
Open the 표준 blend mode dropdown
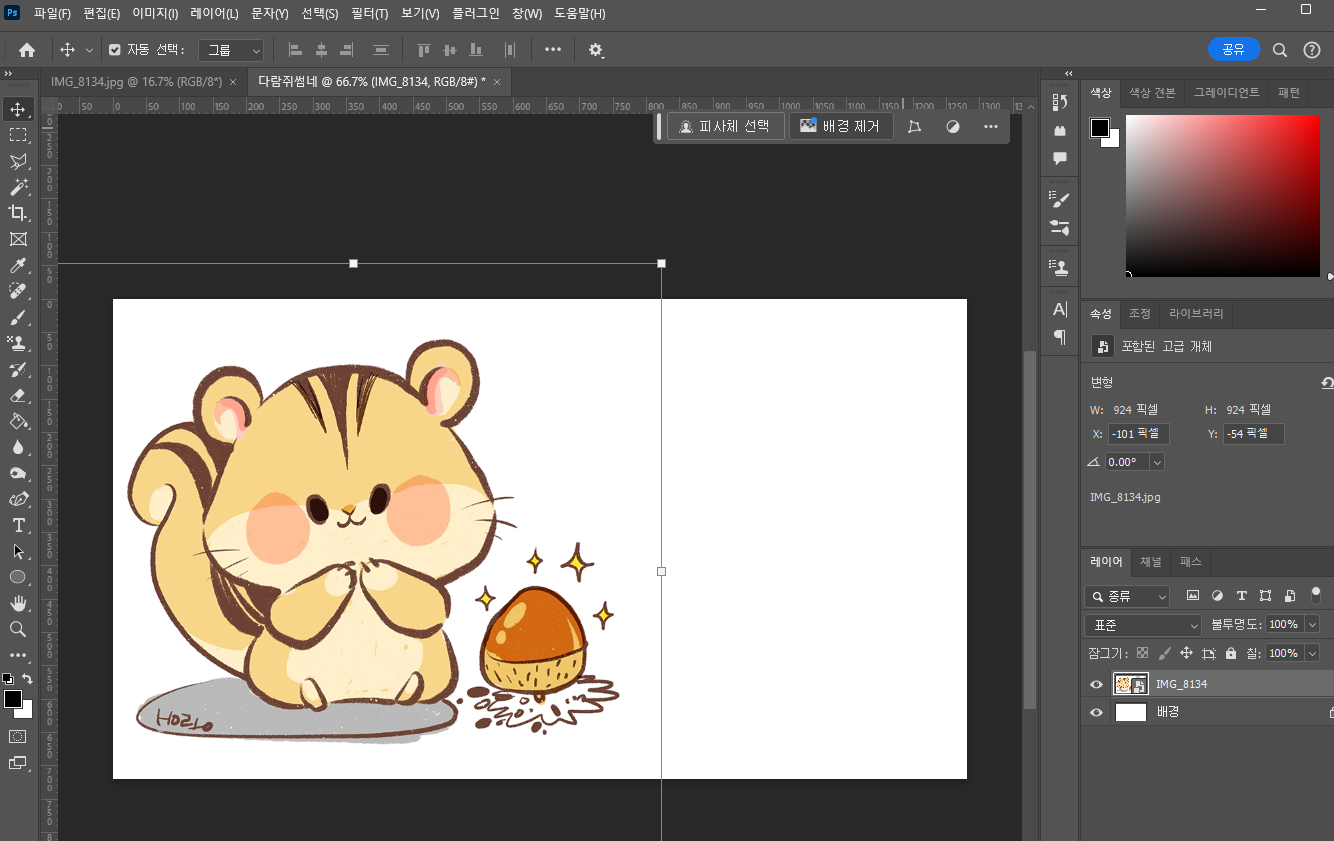[1143, 625]
